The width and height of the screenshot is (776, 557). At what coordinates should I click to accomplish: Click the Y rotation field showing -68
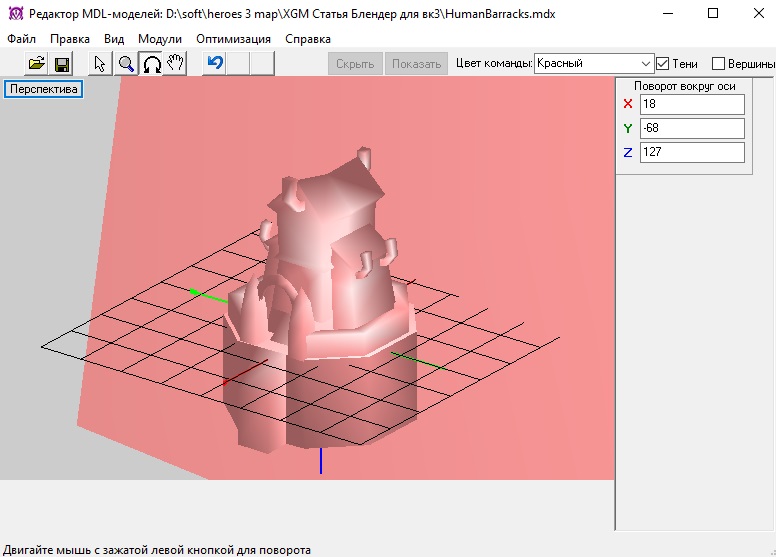(692, 128)
